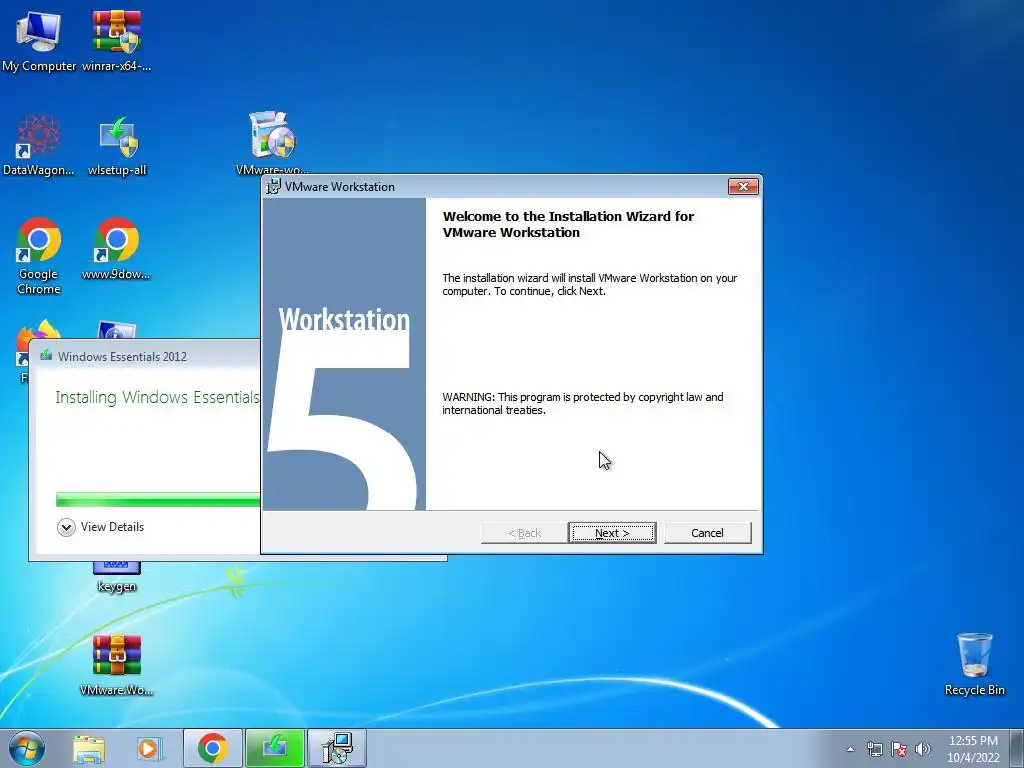The image size is (1024, 768).
Task: Click the VMware Workstation title bar icon
Action: pyautogui.click(x=273, y=187)
